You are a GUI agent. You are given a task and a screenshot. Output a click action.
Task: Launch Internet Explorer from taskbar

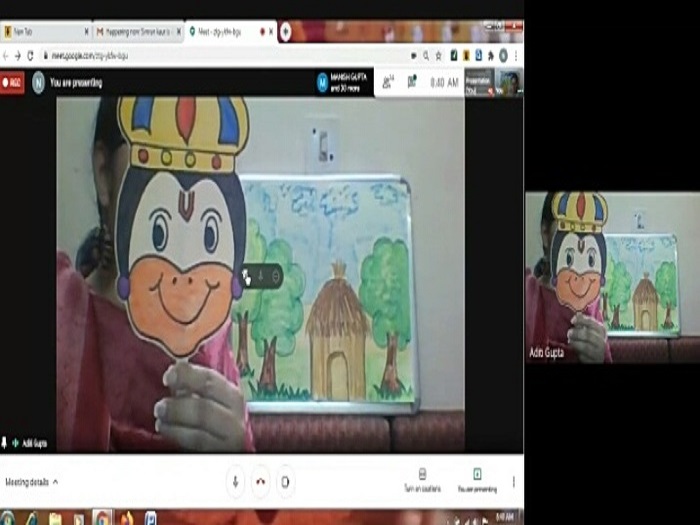coord(31,518)
